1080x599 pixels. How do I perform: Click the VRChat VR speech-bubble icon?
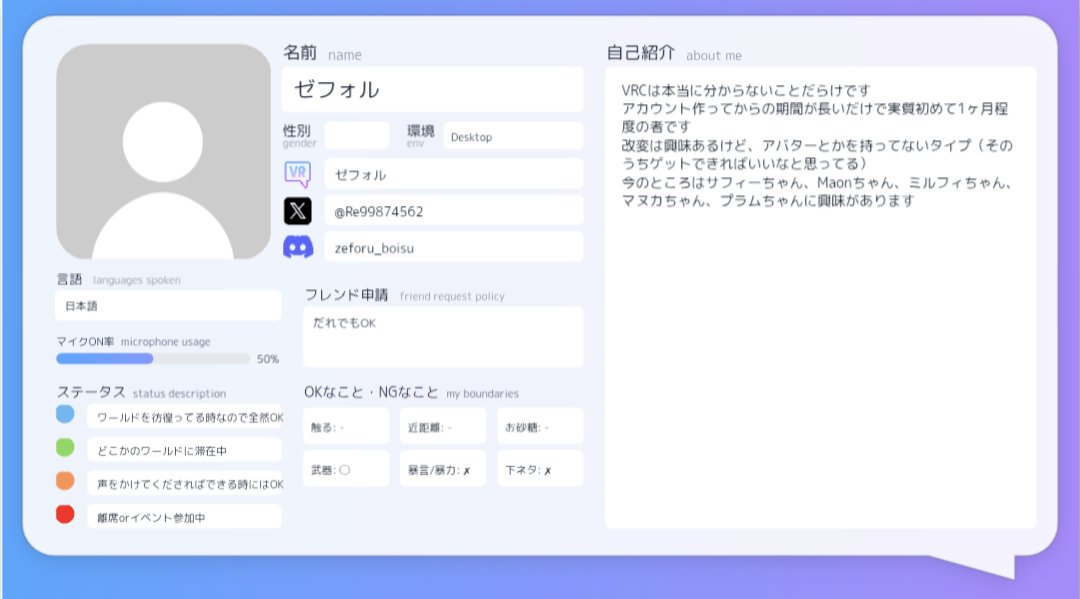pos(298,174)
